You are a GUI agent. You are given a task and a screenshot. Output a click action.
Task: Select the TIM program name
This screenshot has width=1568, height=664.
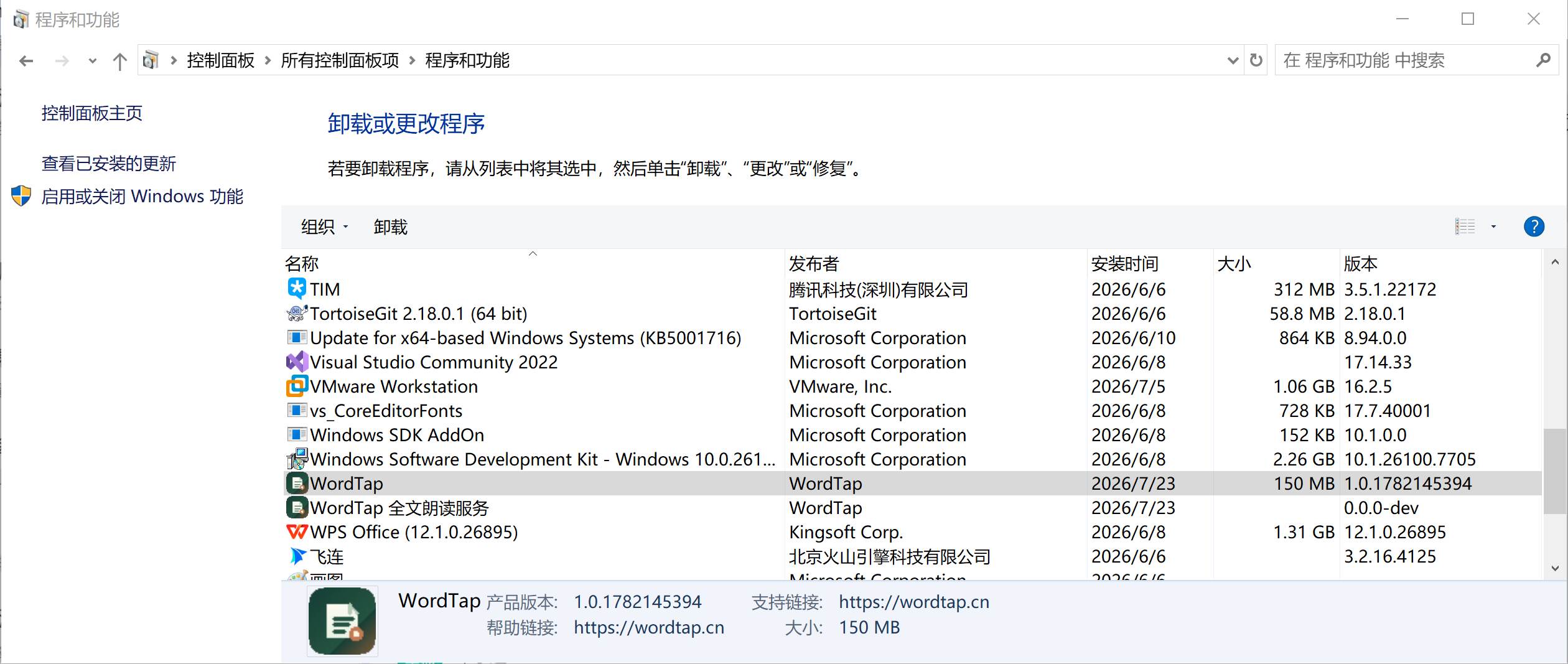325,289
